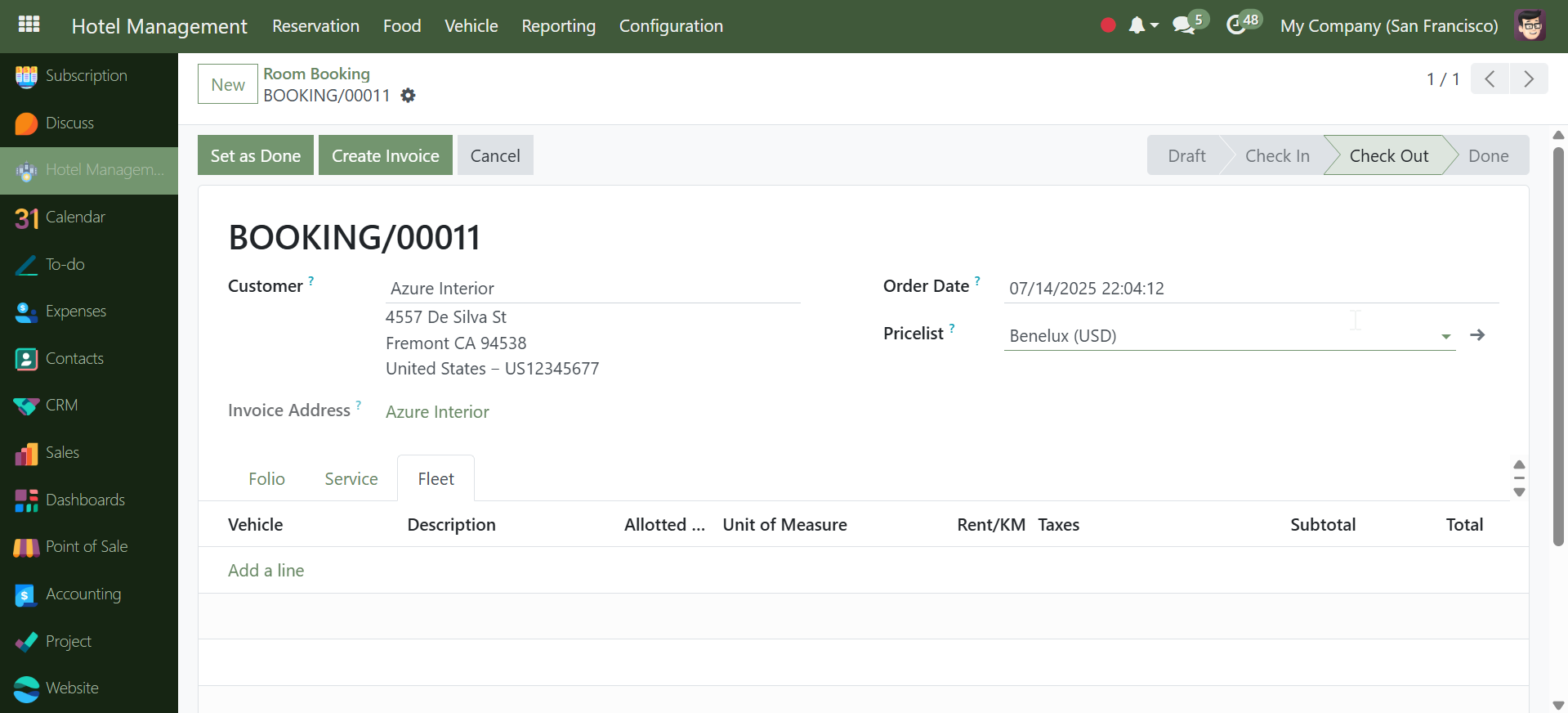Open the activities clock icon with badge 48
The image size is (1568, 713).
pyautogui.click(x=1236, y=25)
